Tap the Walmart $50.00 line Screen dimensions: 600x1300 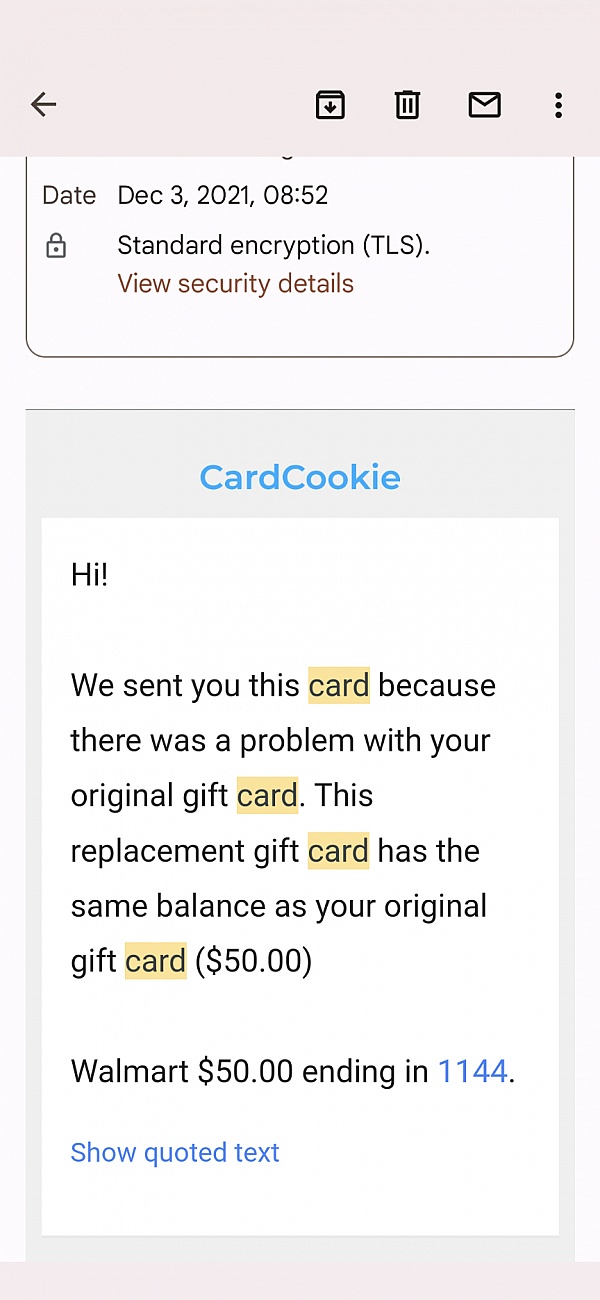(293, 1072)
